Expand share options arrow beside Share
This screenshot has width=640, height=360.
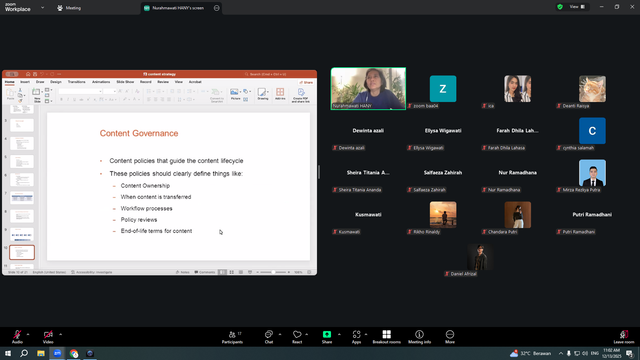point(339,334)
